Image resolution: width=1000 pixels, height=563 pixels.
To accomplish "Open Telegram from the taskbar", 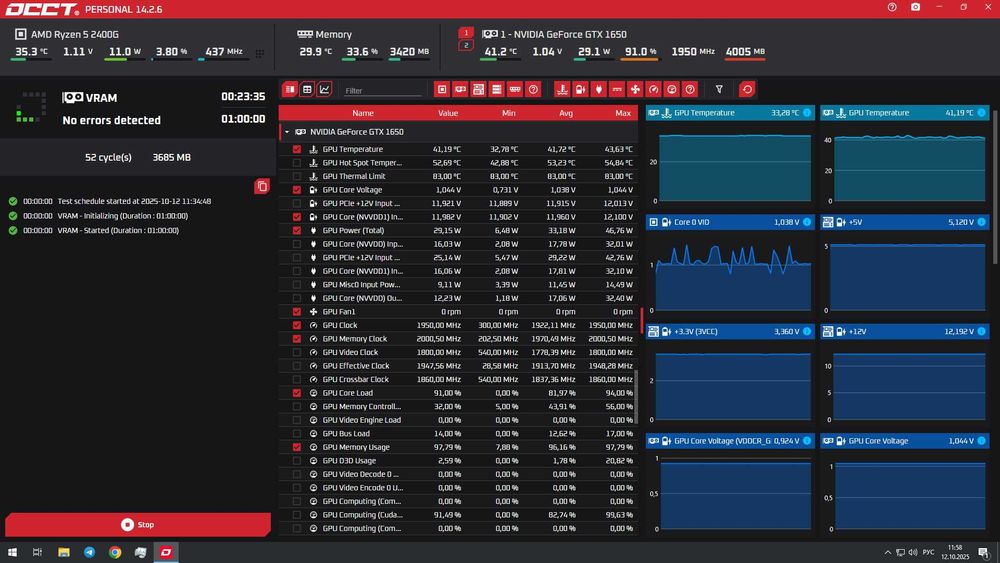I will point(89,552).
